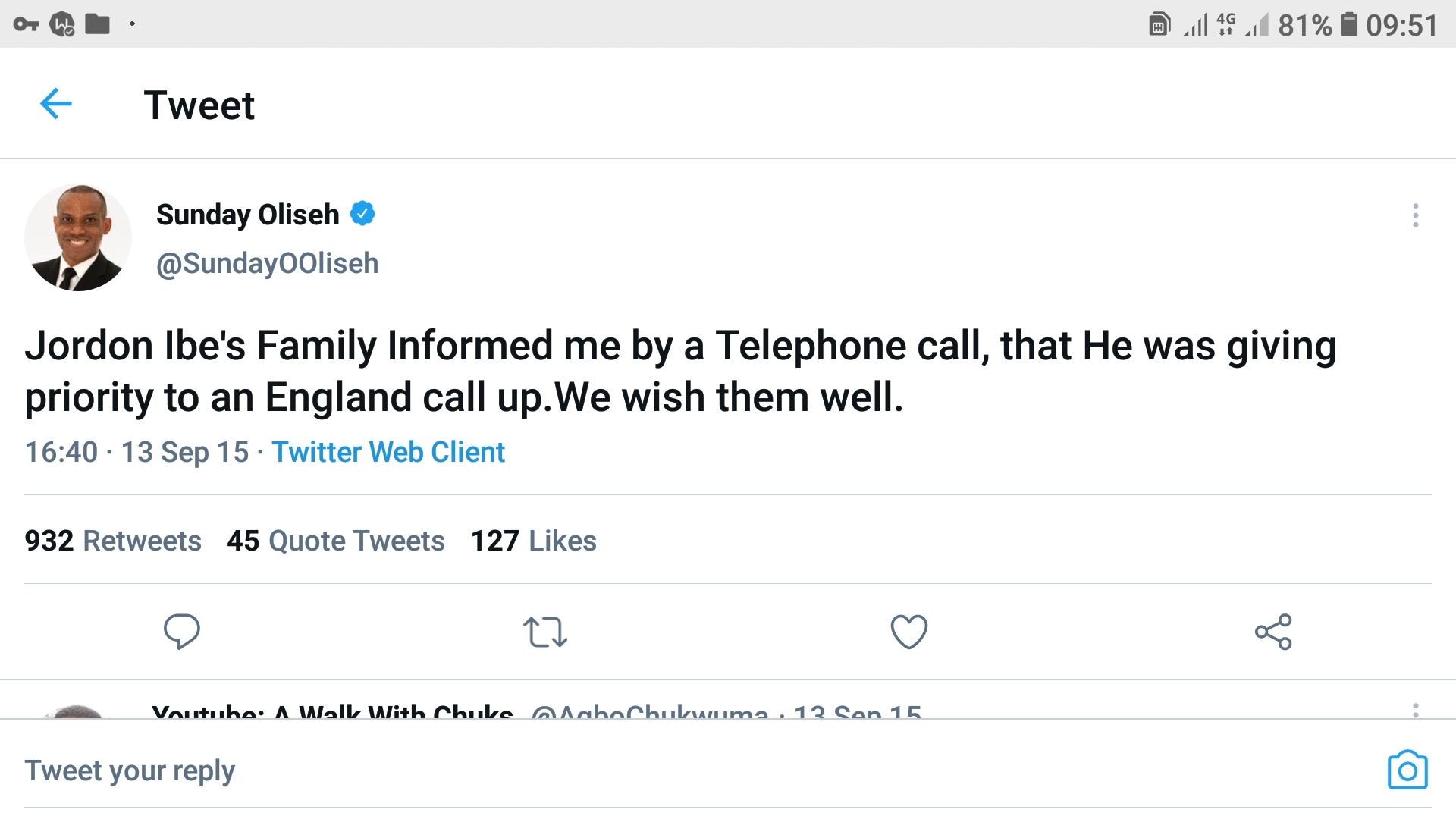The height and width of the screenshot is (819, 1456).
Task: Tap the folder icon in status bar
Action: coord(97,24)
